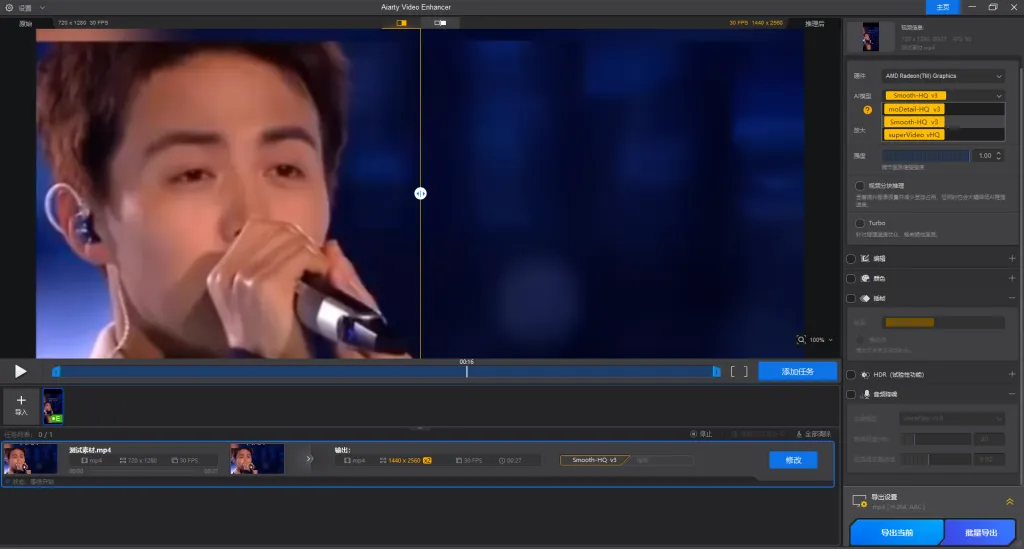Image resolution: width=1024 pixels, height=549 pixels.
Task: Click the blue add task button
Action: pyautogui.click(x=797, y=371)
